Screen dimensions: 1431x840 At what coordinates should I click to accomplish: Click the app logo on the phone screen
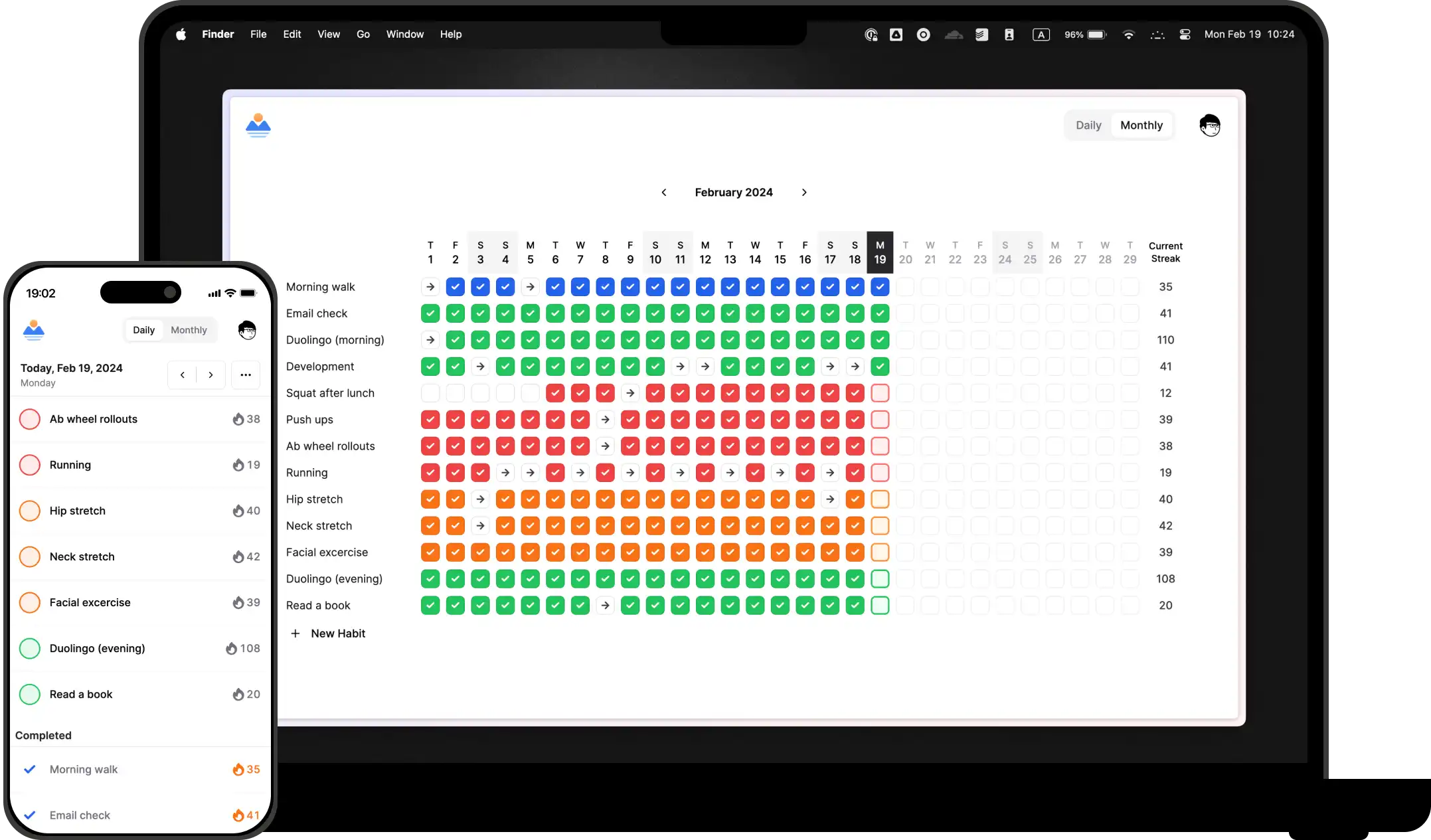click(33, 330)
